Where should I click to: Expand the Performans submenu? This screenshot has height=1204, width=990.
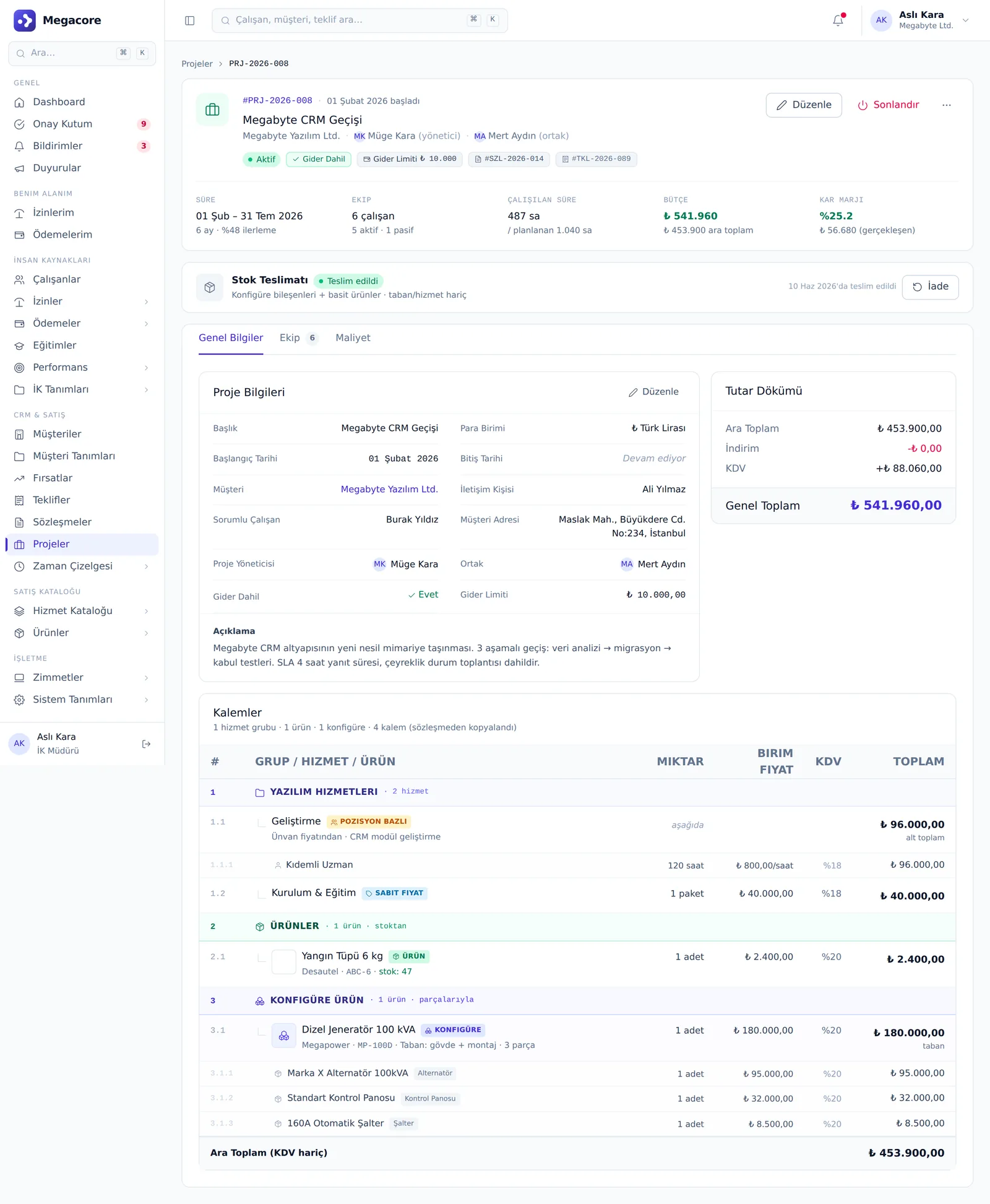147,368
